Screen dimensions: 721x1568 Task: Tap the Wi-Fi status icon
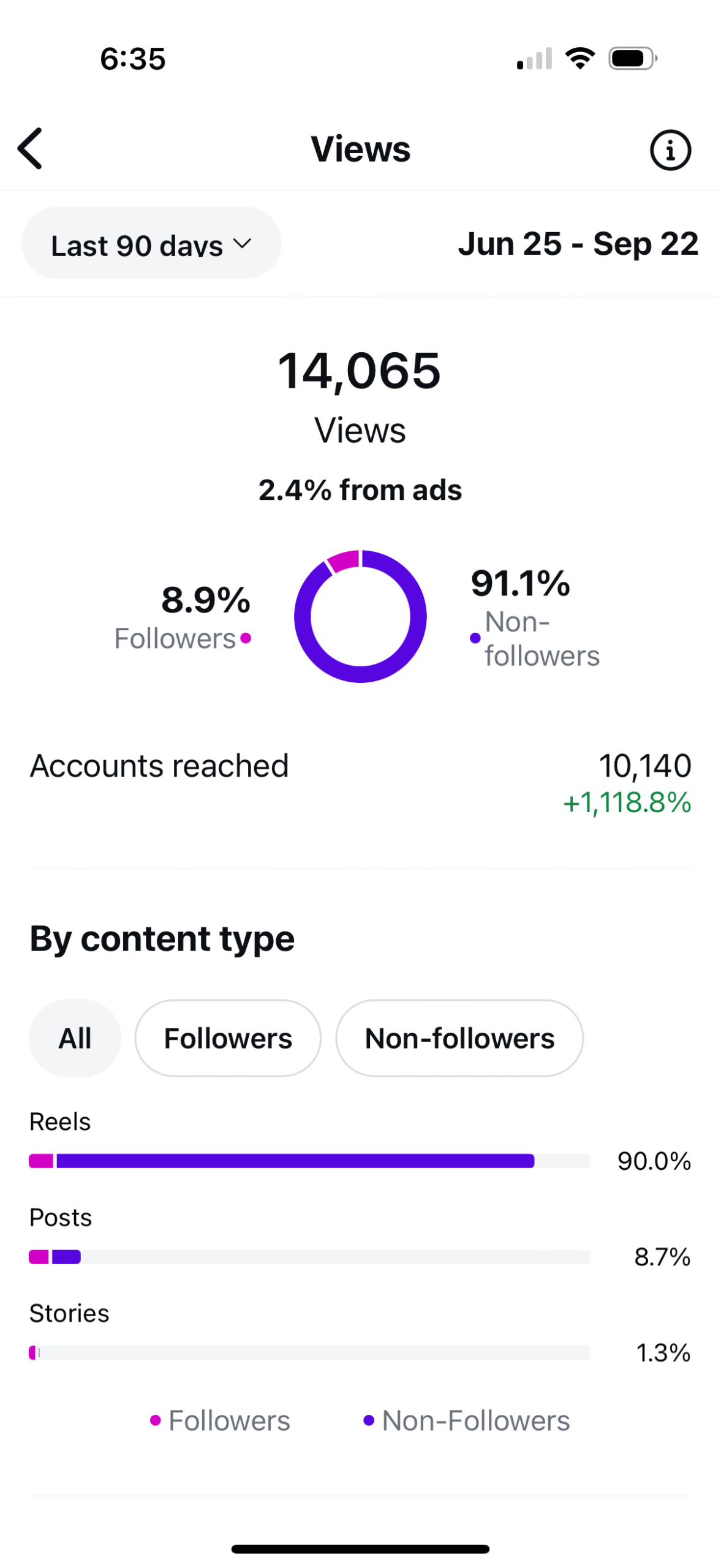point(579,59)
